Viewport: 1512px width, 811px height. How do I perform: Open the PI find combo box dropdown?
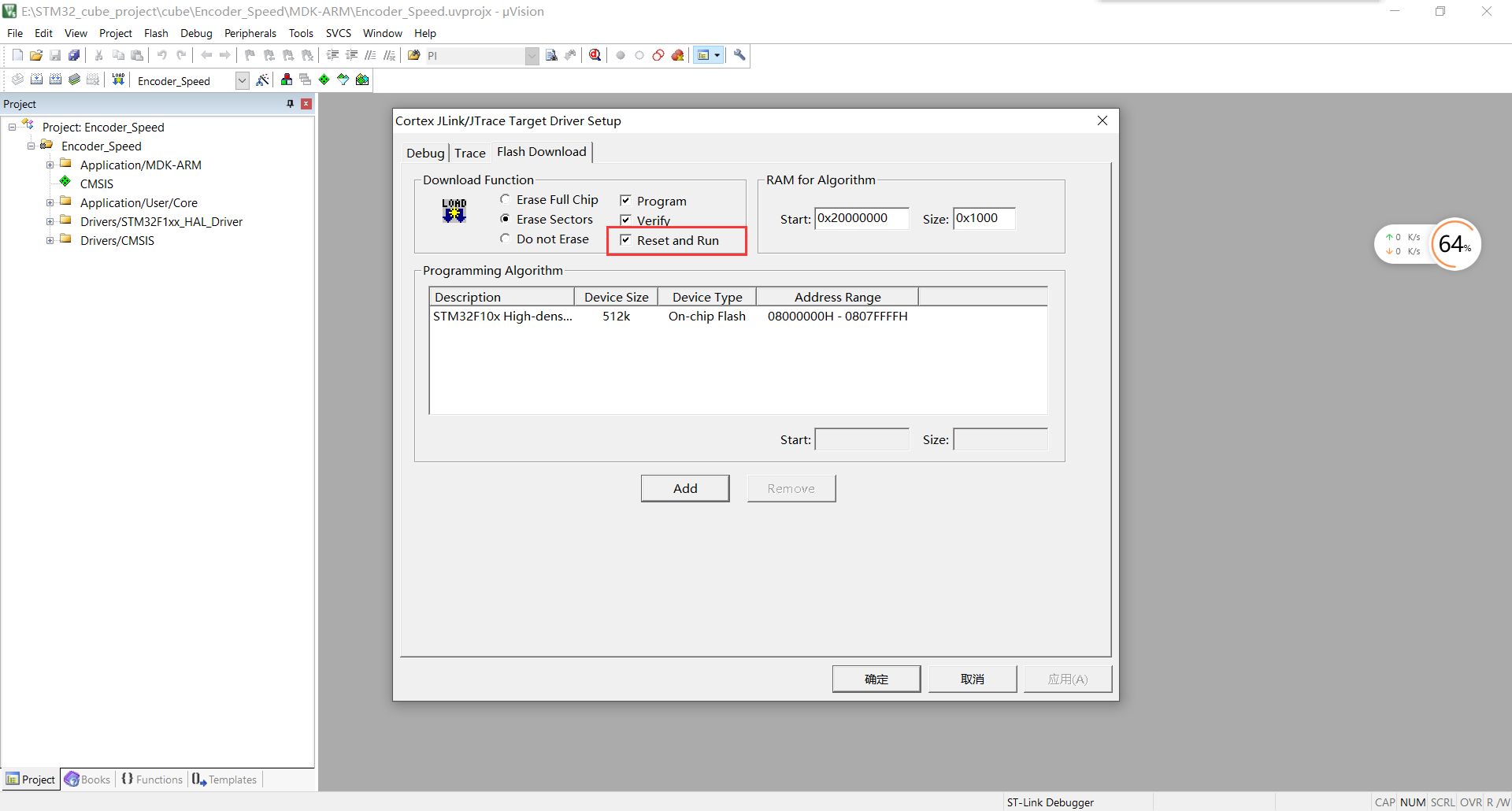coord(532,56)
